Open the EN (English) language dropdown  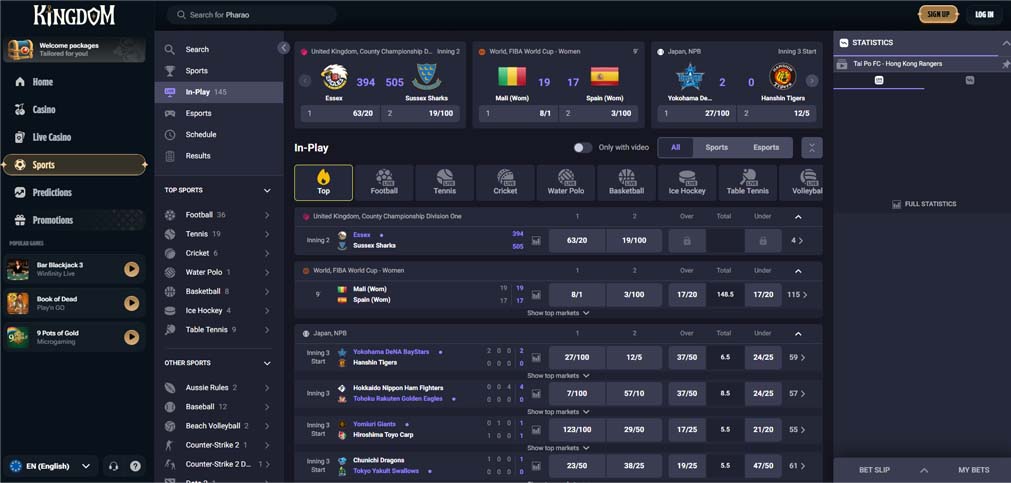click(x=50, y=466)
